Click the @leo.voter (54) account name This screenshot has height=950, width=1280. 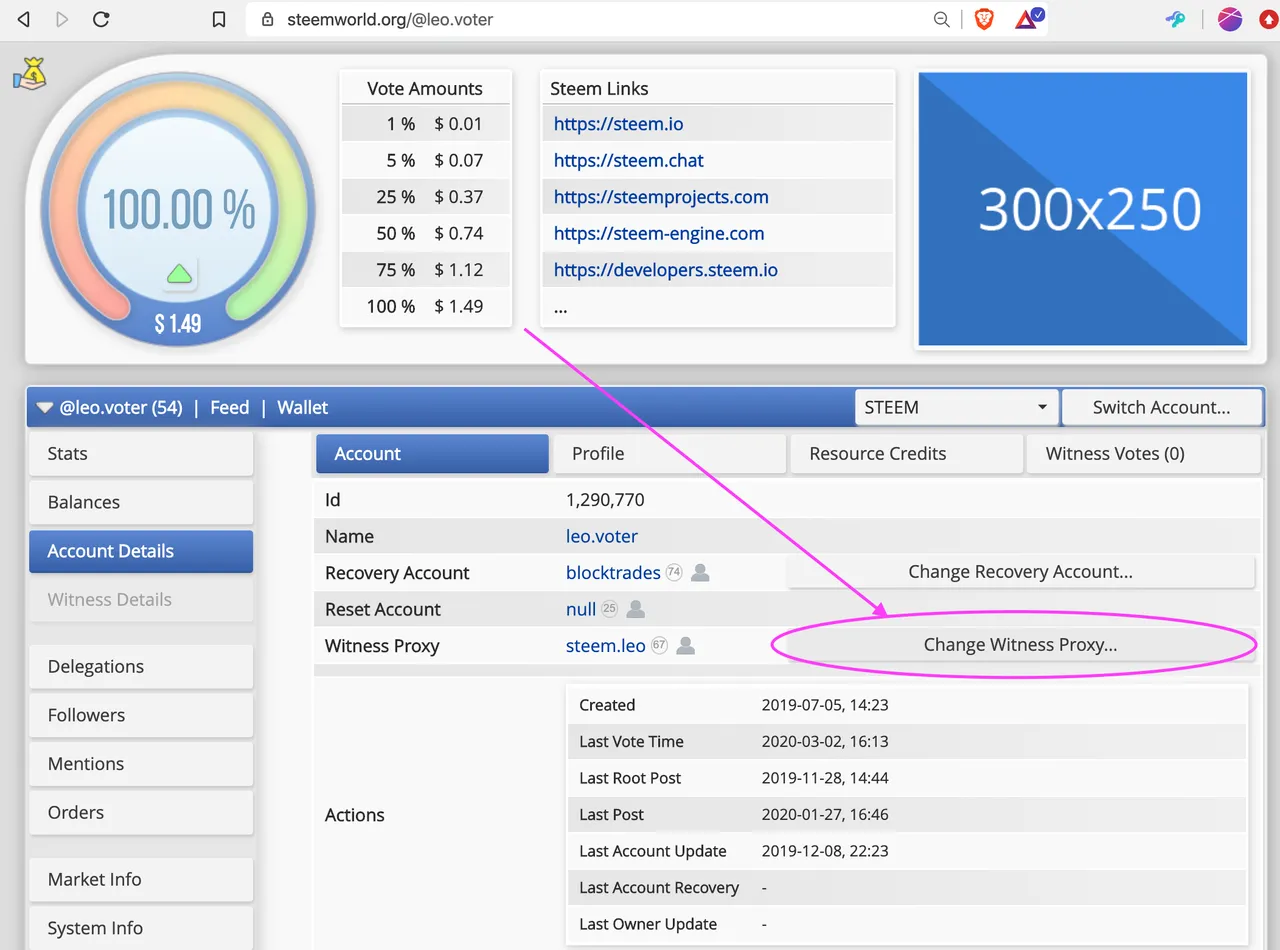(x=121, y=407)
